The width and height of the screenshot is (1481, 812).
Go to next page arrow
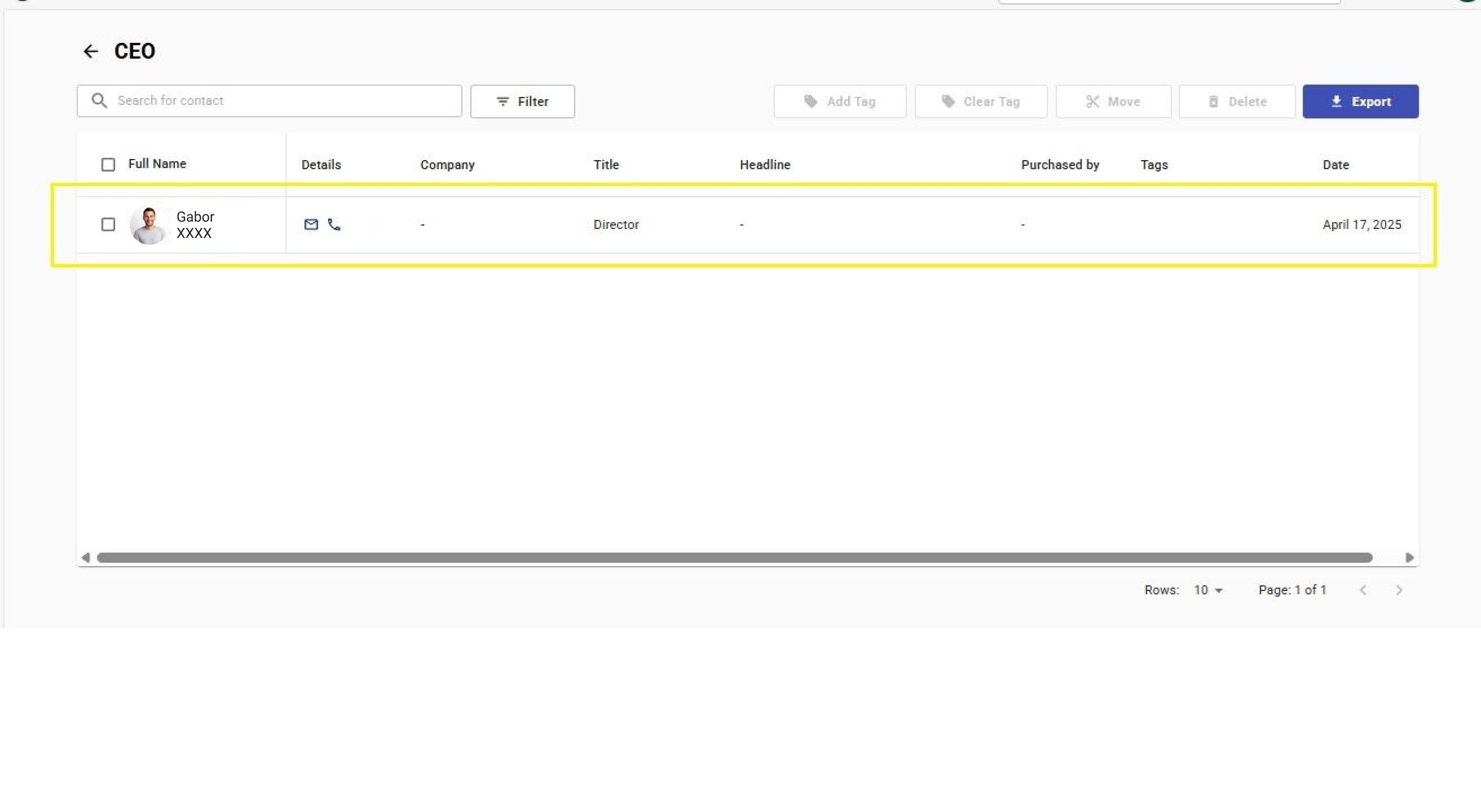click(1399, 590)
